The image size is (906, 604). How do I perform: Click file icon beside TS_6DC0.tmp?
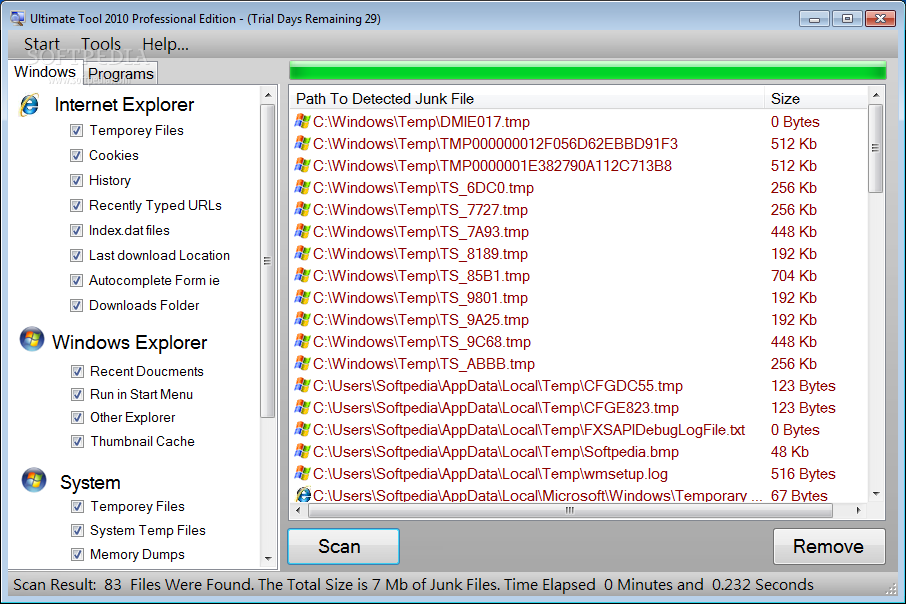(302, 187)
